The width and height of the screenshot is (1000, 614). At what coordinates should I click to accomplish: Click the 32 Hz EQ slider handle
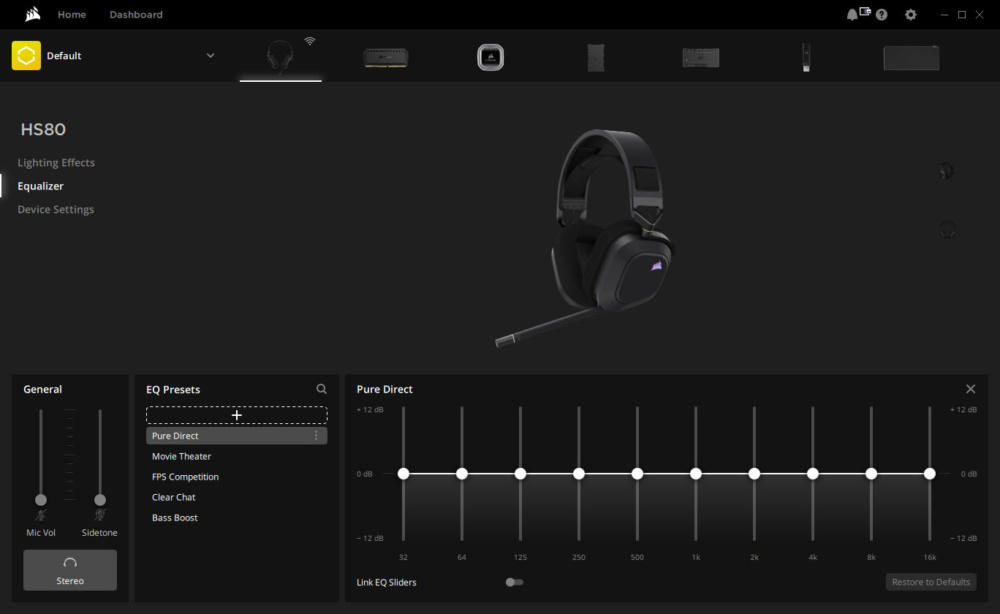[x=403, y=474]
